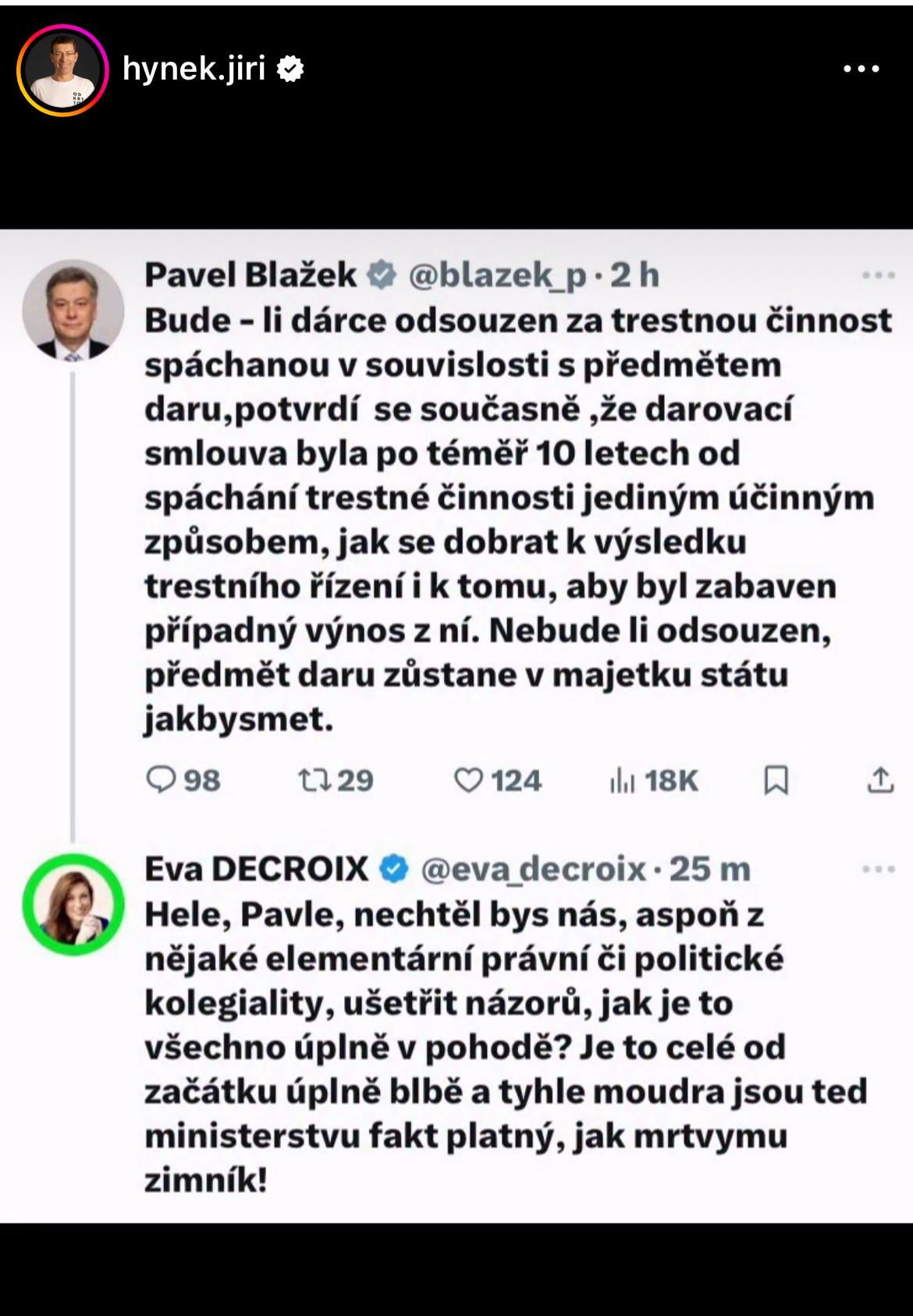Open hynek.jiri profile picture story ring
The width and height of the screenshot is (913, 1316).
(x=62, y=69)
